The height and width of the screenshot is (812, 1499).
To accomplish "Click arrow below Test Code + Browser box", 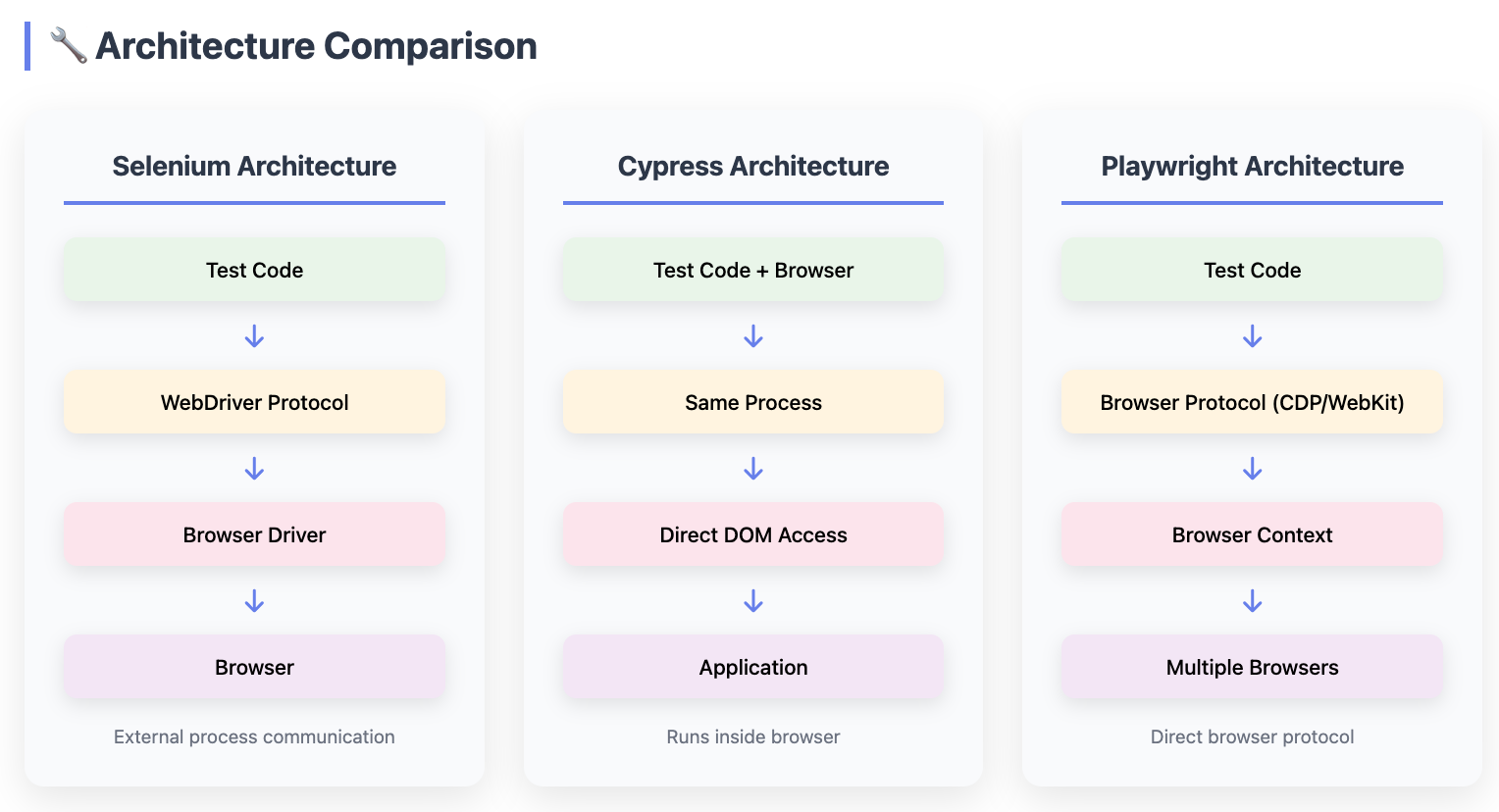I will tap(753, 336).
